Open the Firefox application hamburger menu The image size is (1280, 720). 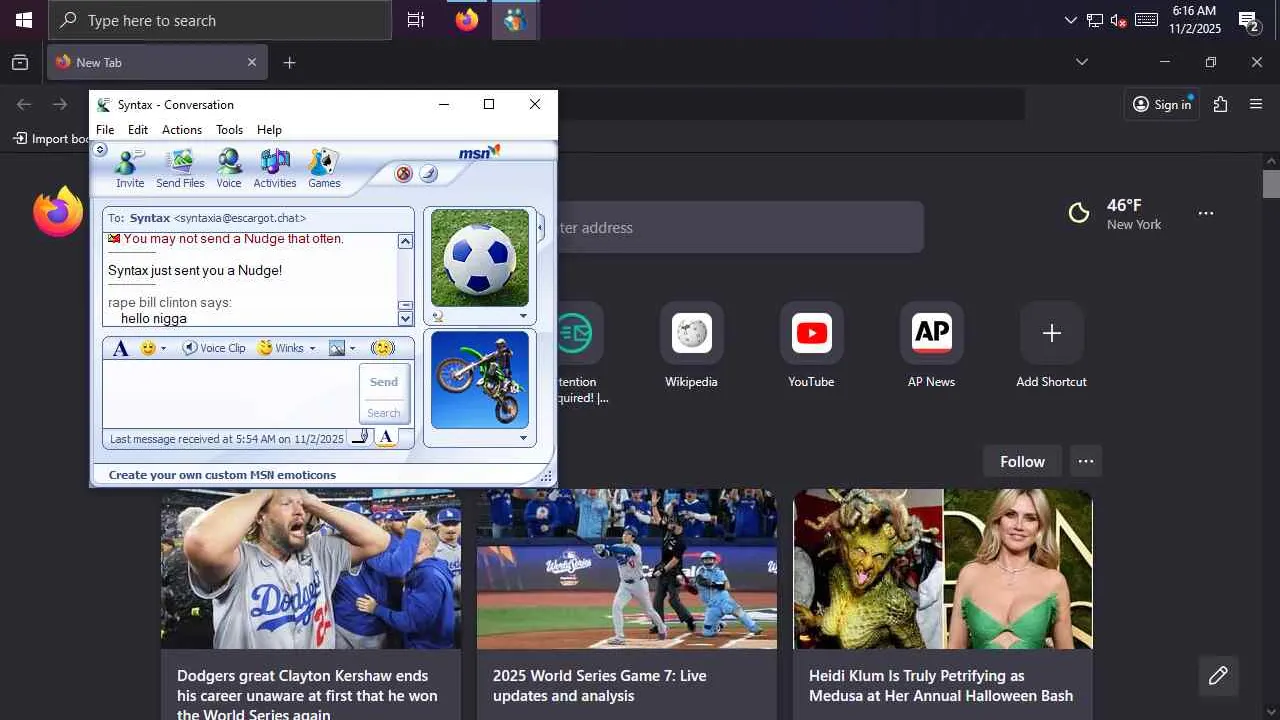[x=1256, y=104]
